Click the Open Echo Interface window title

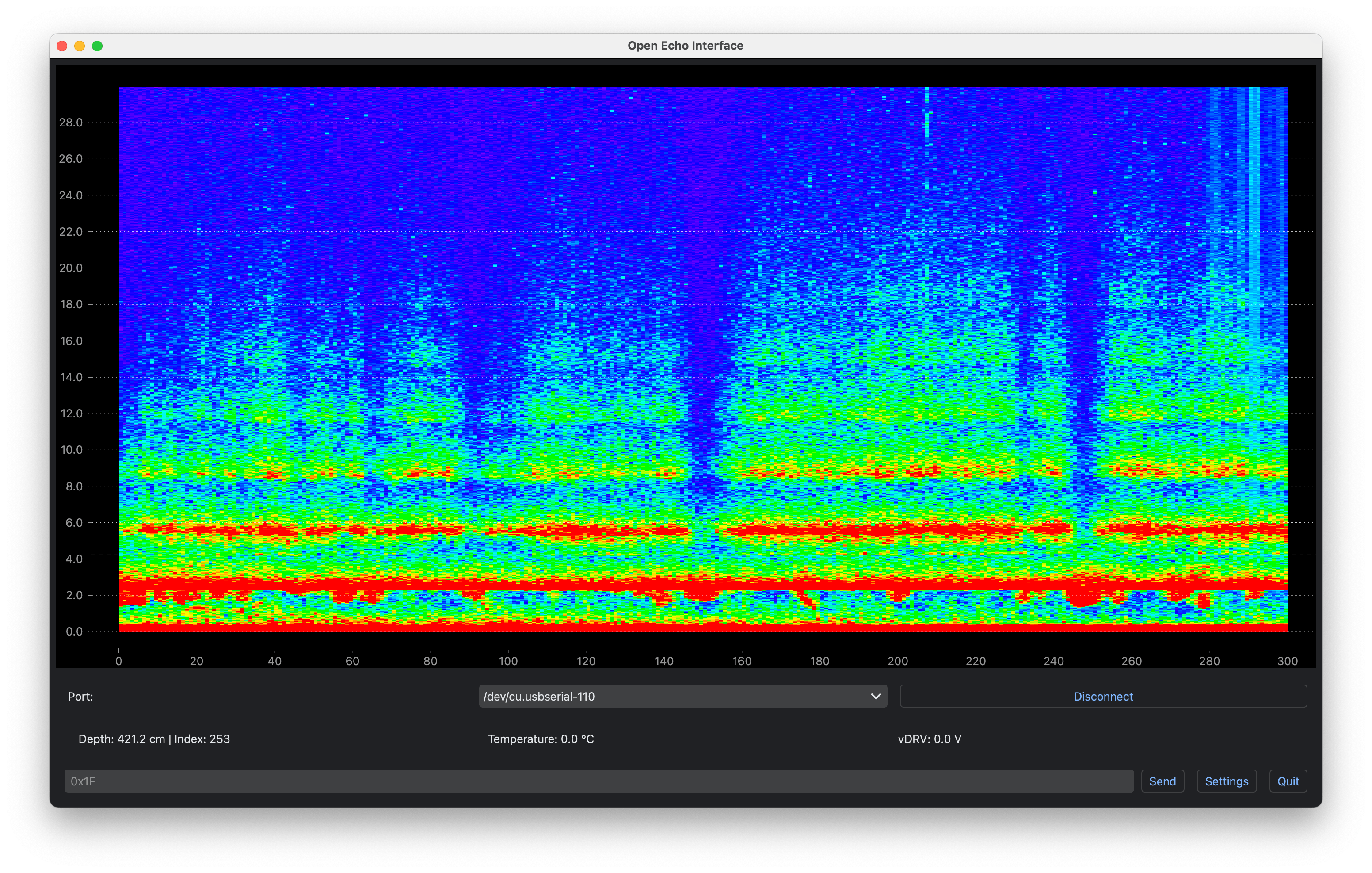(x=686, y=46)
